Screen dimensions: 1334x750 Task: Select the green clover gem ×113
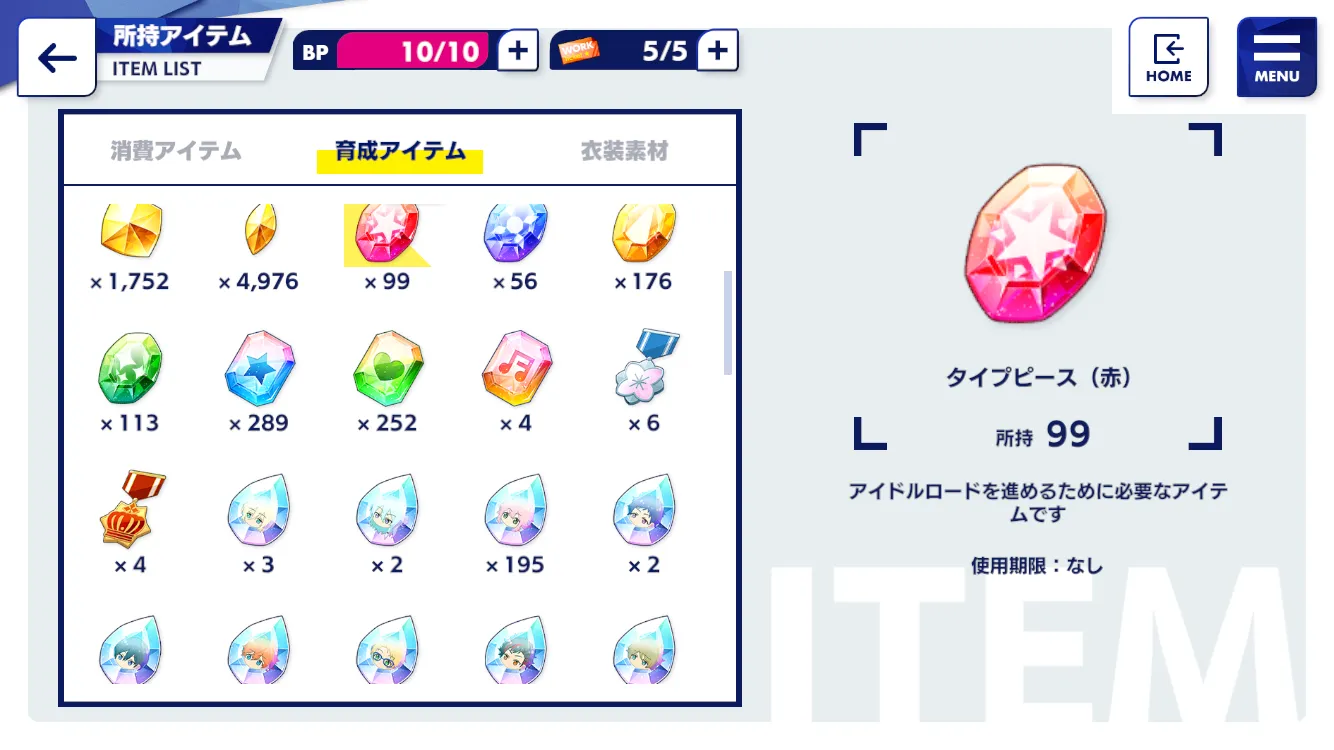tap(130, 382)
